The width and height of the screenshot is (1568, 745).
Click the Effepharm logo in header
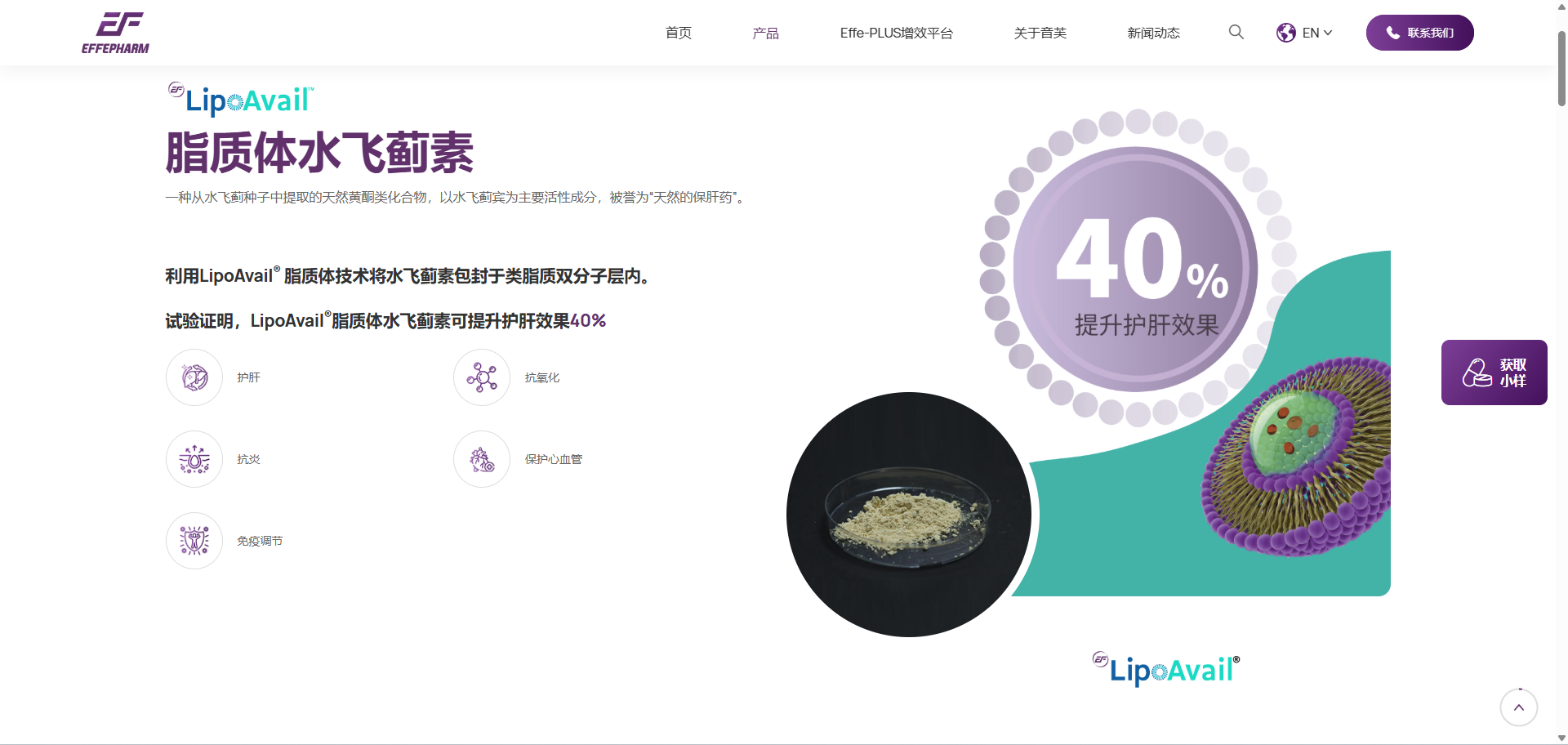tap(115, 33)
